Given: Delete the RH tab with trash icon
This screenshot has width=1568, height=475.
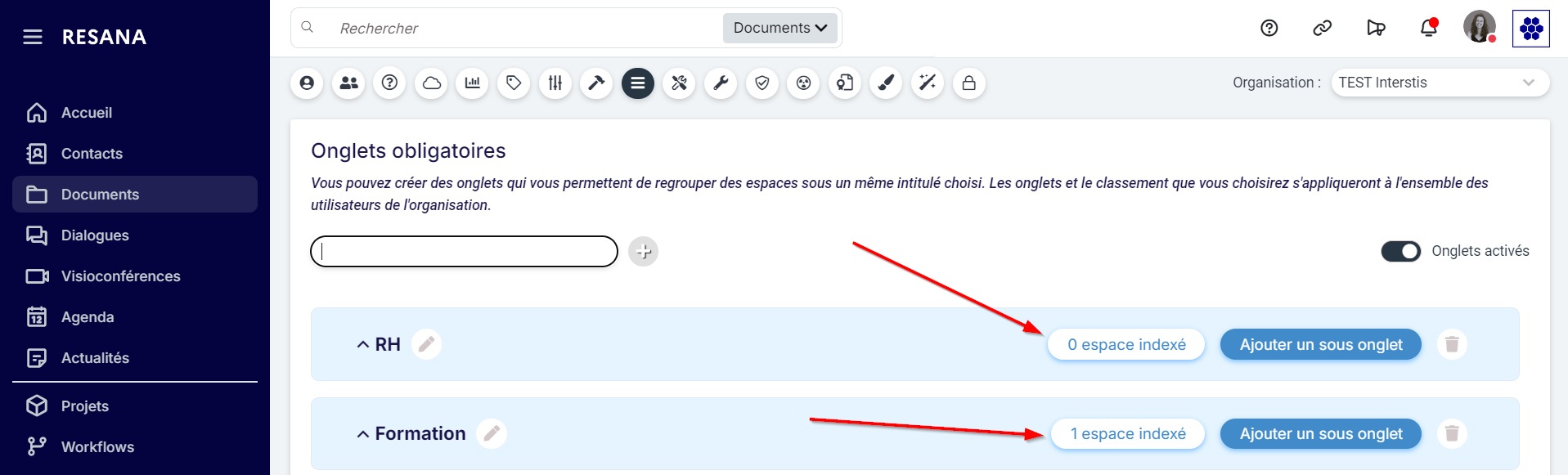Looking at the screenshot, I should 1452,344.
